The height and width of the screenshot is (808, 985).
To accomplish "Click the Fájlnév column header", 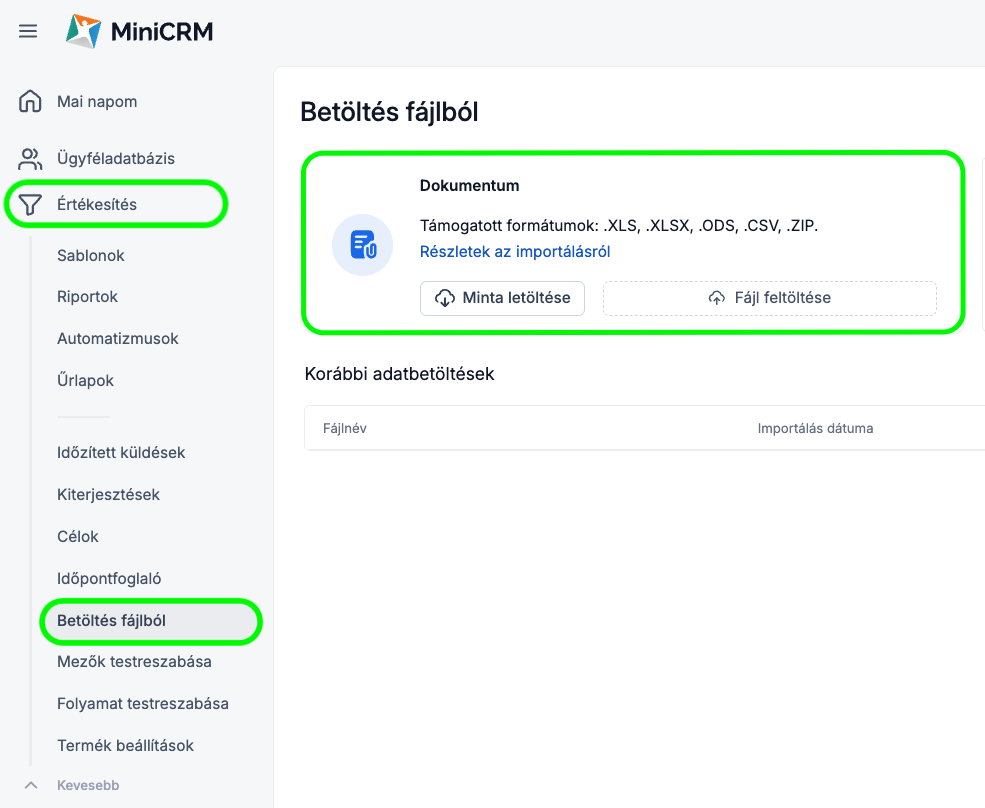I will 344,428.
